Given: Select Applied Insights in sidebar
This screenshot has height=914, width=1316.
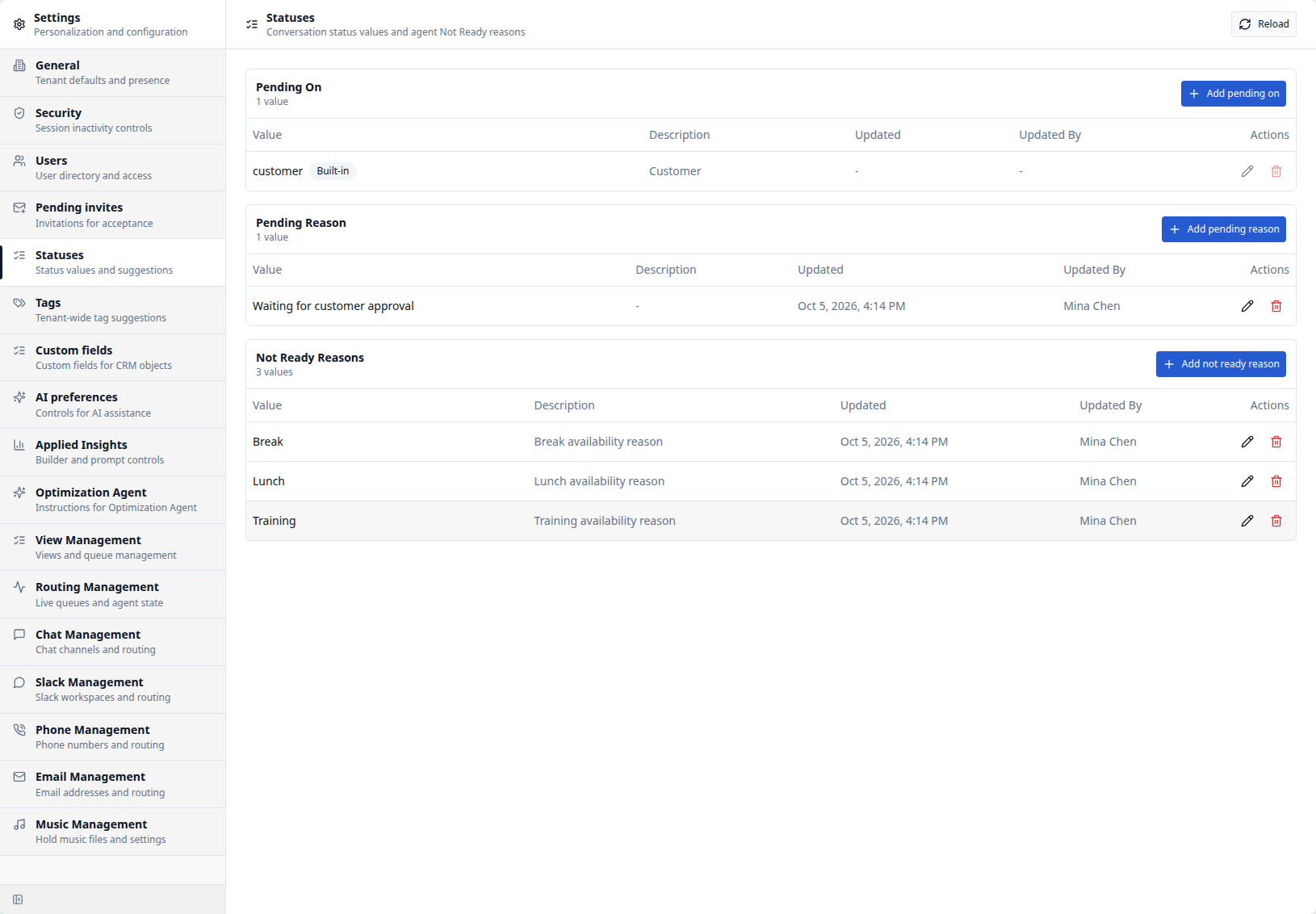Looking at the screenshot, I should (113, 452).
